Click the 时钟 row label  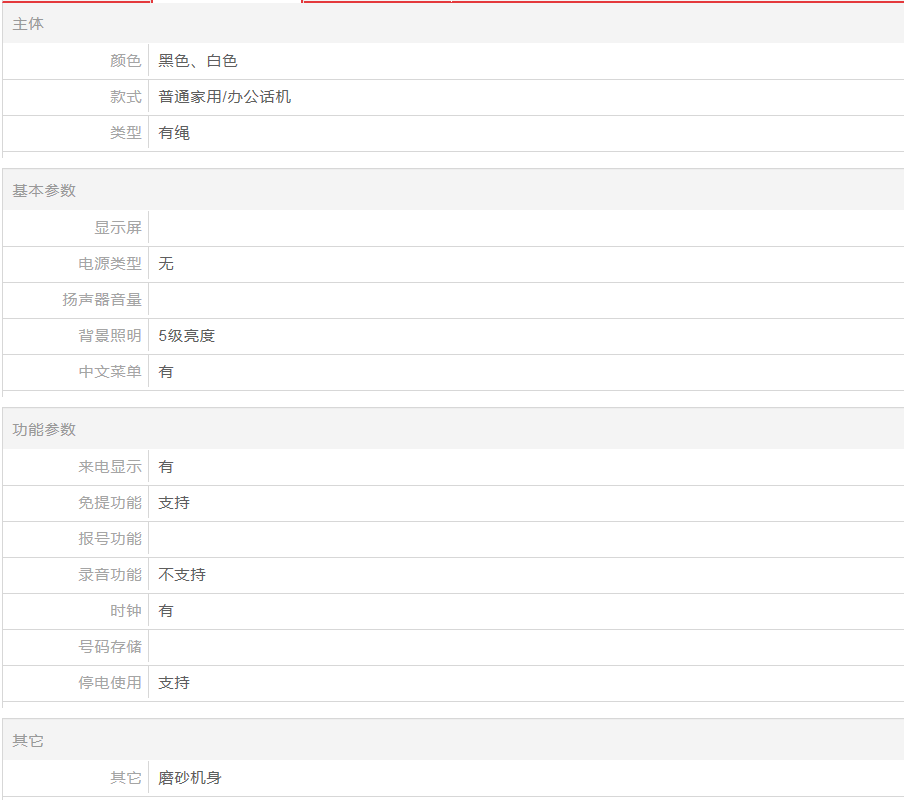126,611
